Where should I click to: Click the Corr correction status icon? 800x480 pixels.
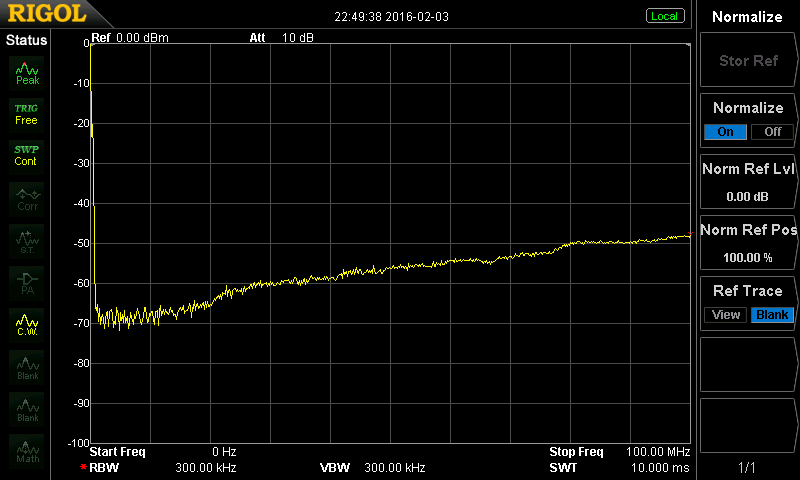point(27,198)
